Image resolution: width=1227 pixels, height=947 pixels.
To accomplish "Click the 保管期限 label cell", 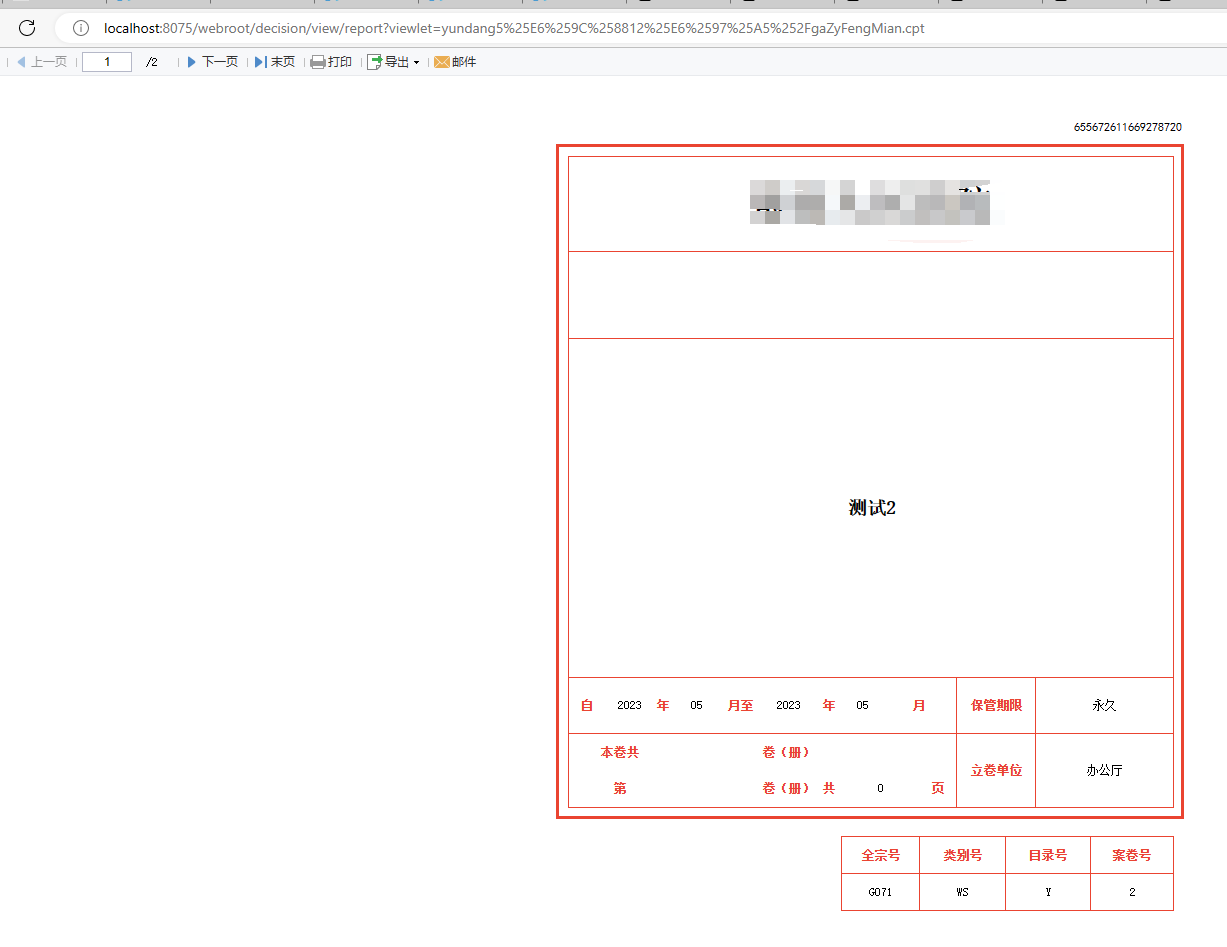I will pos(996,705).
